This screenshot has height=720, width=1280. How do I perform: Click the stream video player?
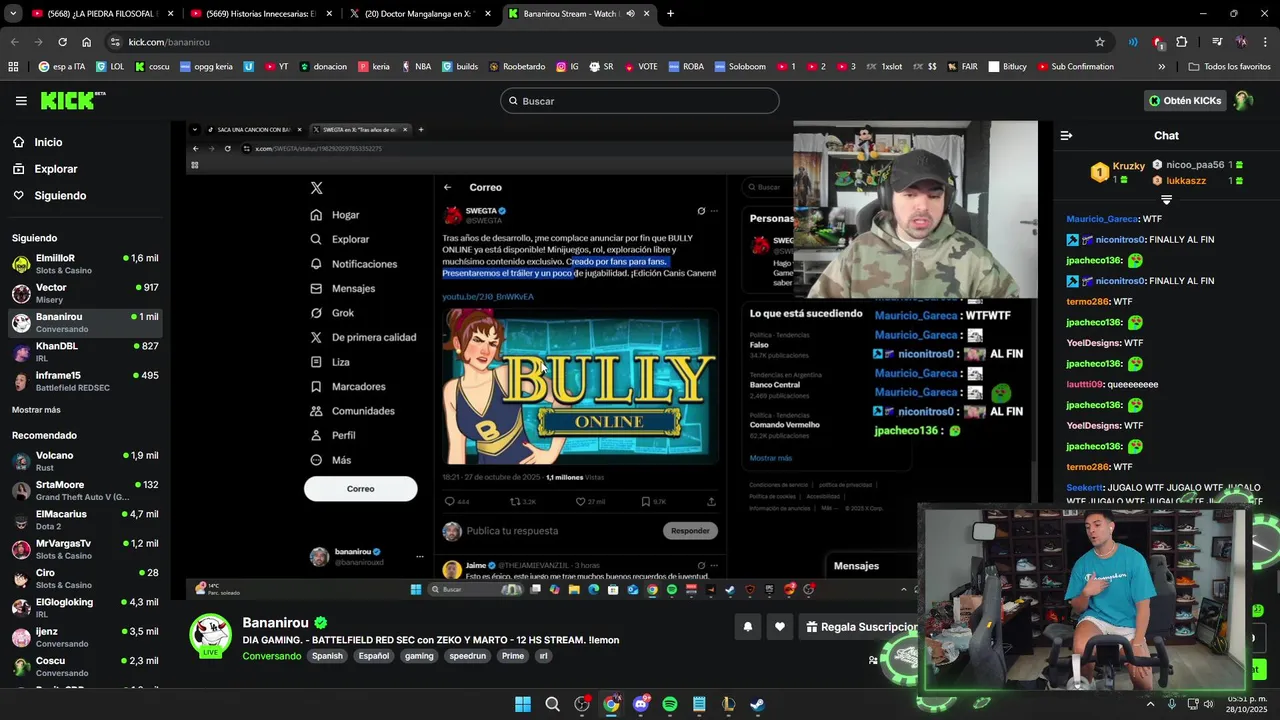click(612, 360)
